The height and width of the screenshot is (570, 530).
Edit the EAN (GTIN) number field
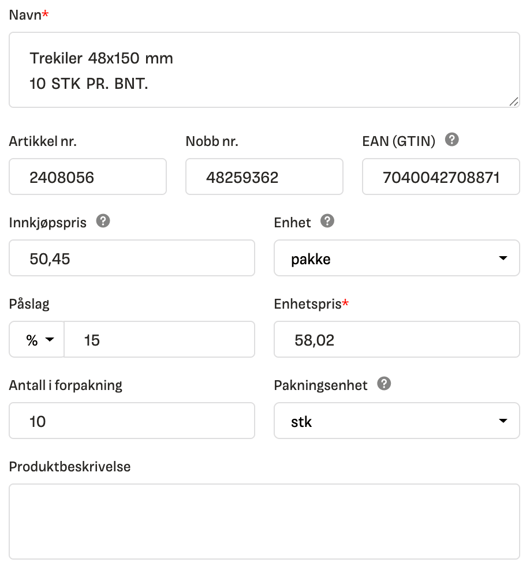pyautogui.click(x=441, y=177)
